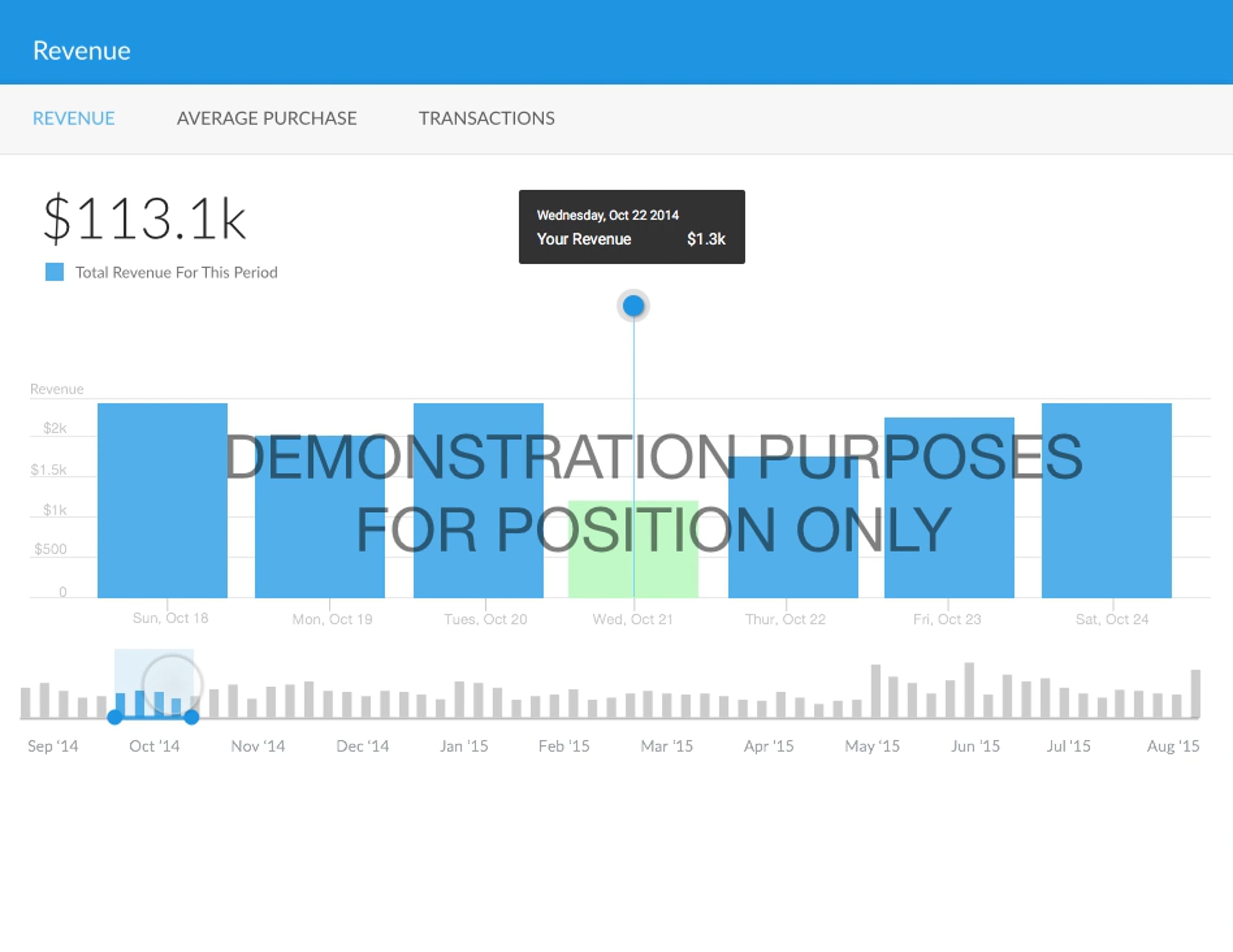This screenshot has height=952, width=1233.
Task: Click the blue Total Revenue legend swatch
Action: coord(55,272)
